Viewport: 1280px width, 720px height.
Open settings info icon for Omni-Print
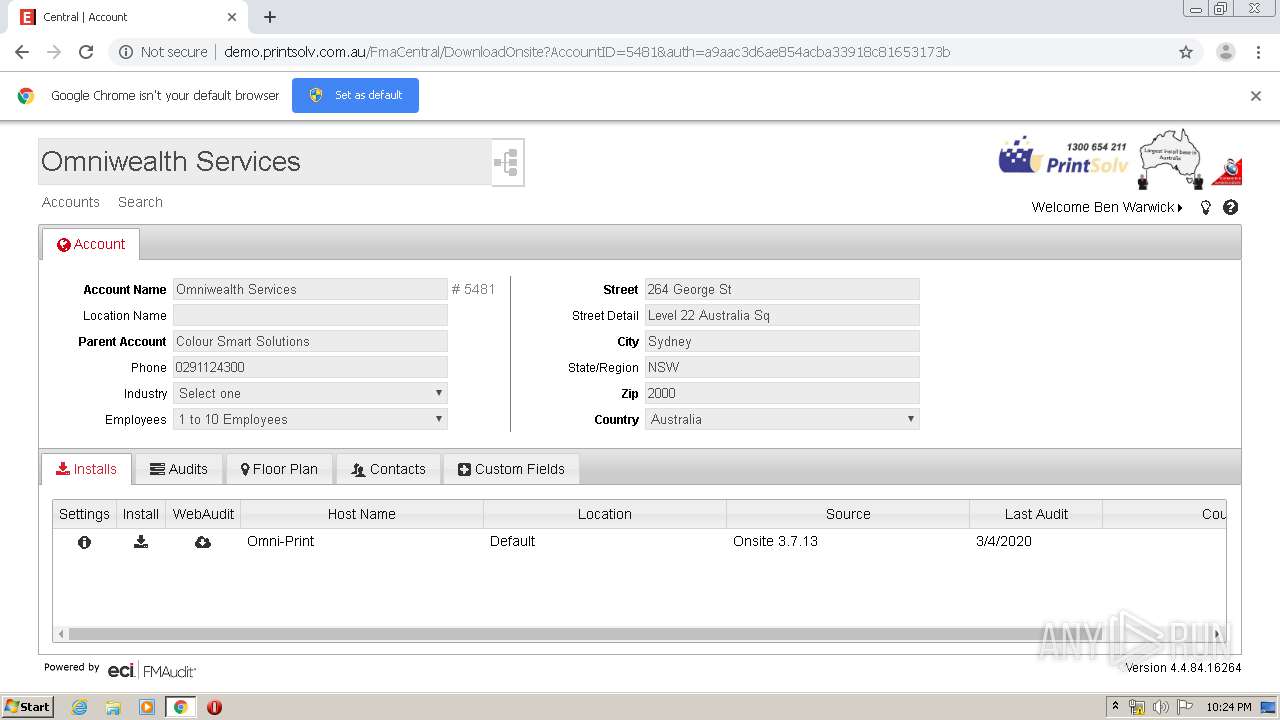pos(84,542)
